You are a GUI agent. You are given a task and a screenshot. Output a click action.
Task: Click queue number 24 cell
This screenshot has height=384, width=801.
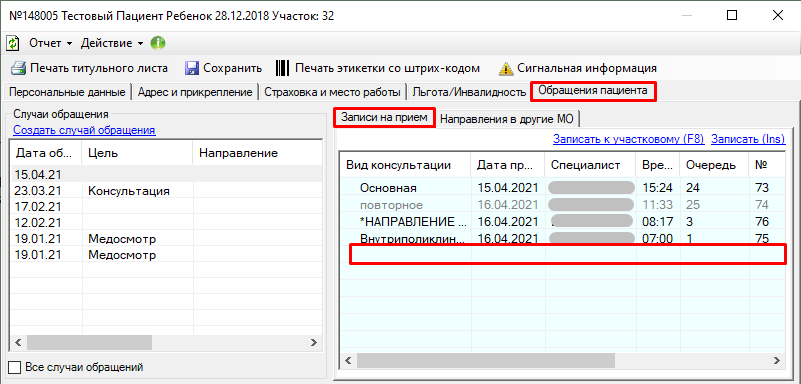click(714, 188)
